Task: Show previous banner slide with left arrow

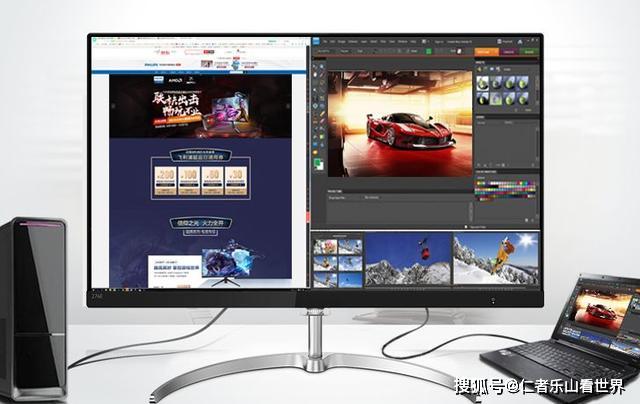Action: (113, 106)
